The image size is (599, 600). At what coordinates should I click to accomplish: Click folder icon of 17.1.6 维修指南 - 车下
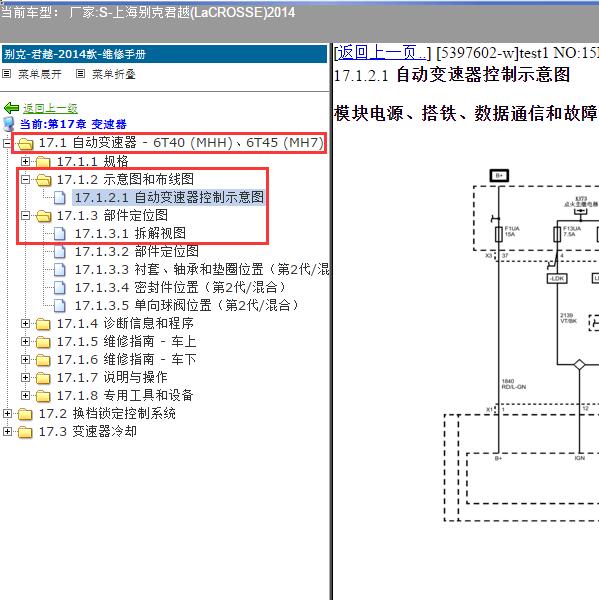tap(43, 360)
